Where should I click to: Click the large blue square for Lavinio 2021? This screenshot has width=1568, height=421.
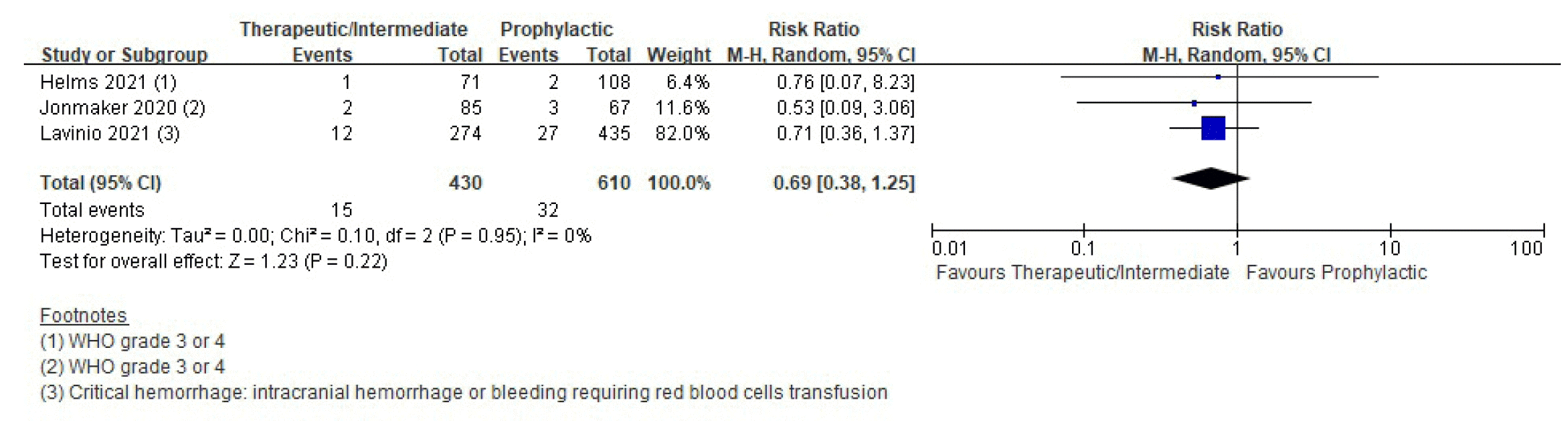(x=1213, y=128)
